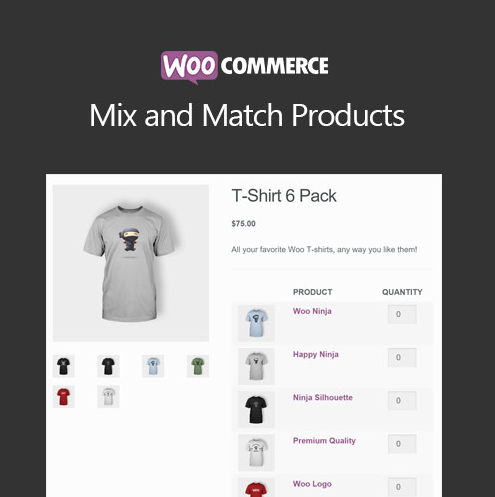Select the red T-shirt gallery thumbnail
The image size is (495, 497).
pos(64,397)
